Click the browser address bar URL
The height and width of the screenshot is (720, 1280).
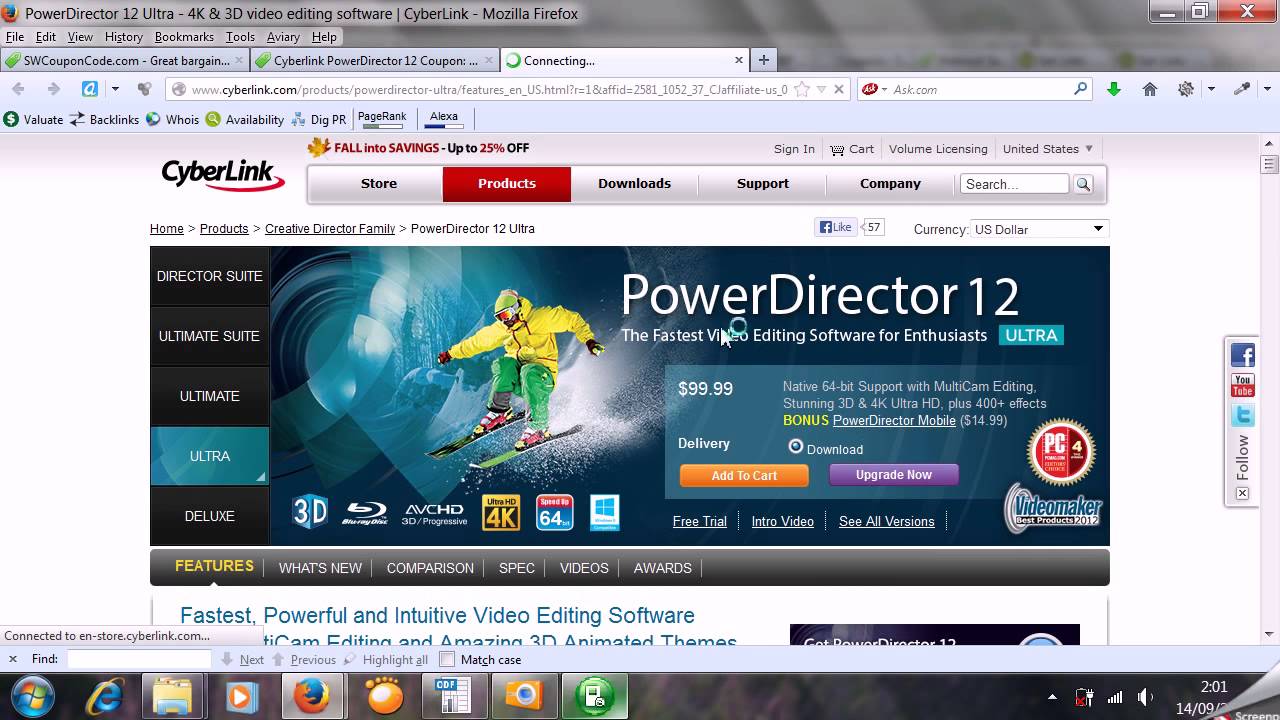489,89
